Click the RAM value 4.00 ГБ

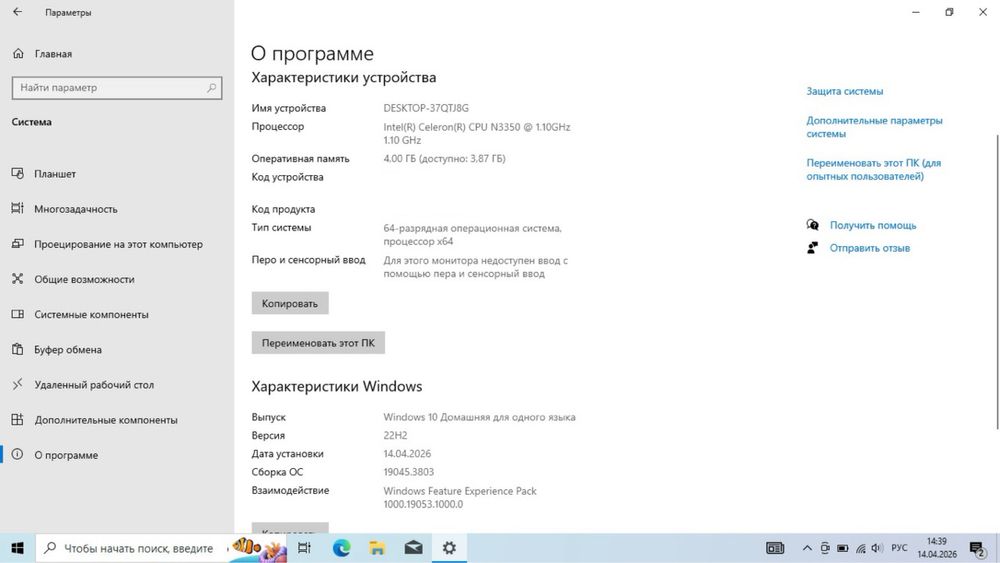(x=444, y=158)
